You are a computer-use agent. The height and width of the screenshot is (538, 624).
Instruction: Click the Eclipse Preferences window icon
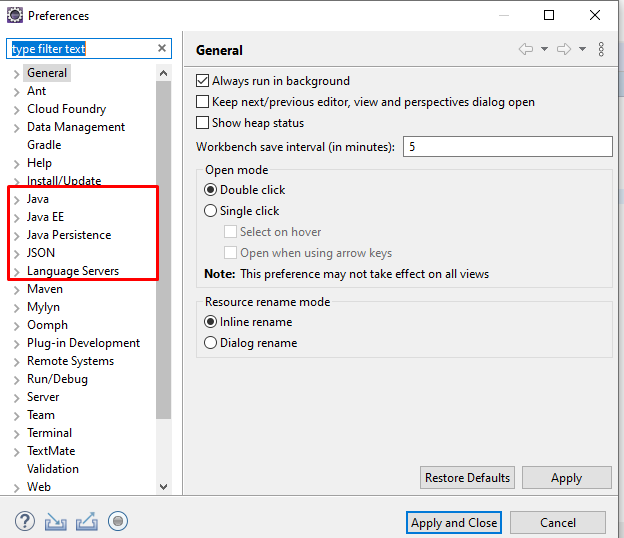coord(15,16)
